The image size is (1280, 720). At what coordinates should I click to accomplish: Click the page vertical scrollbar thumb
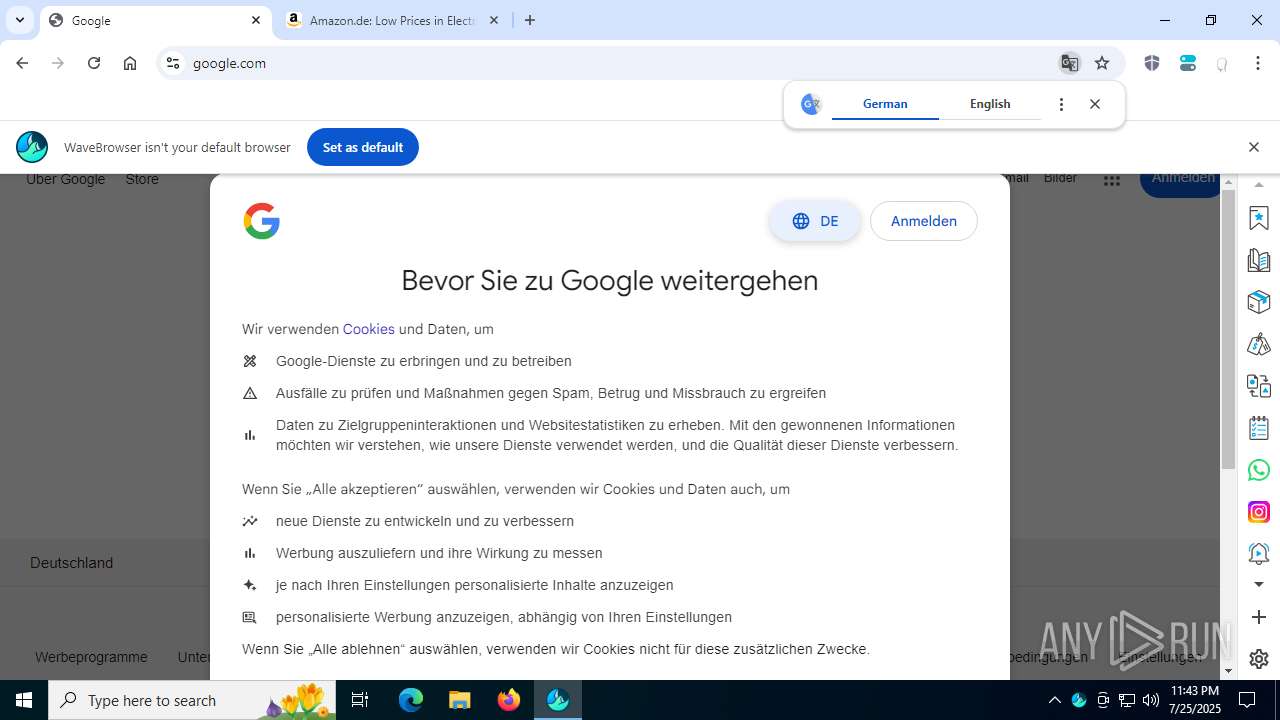(1229, 329)
